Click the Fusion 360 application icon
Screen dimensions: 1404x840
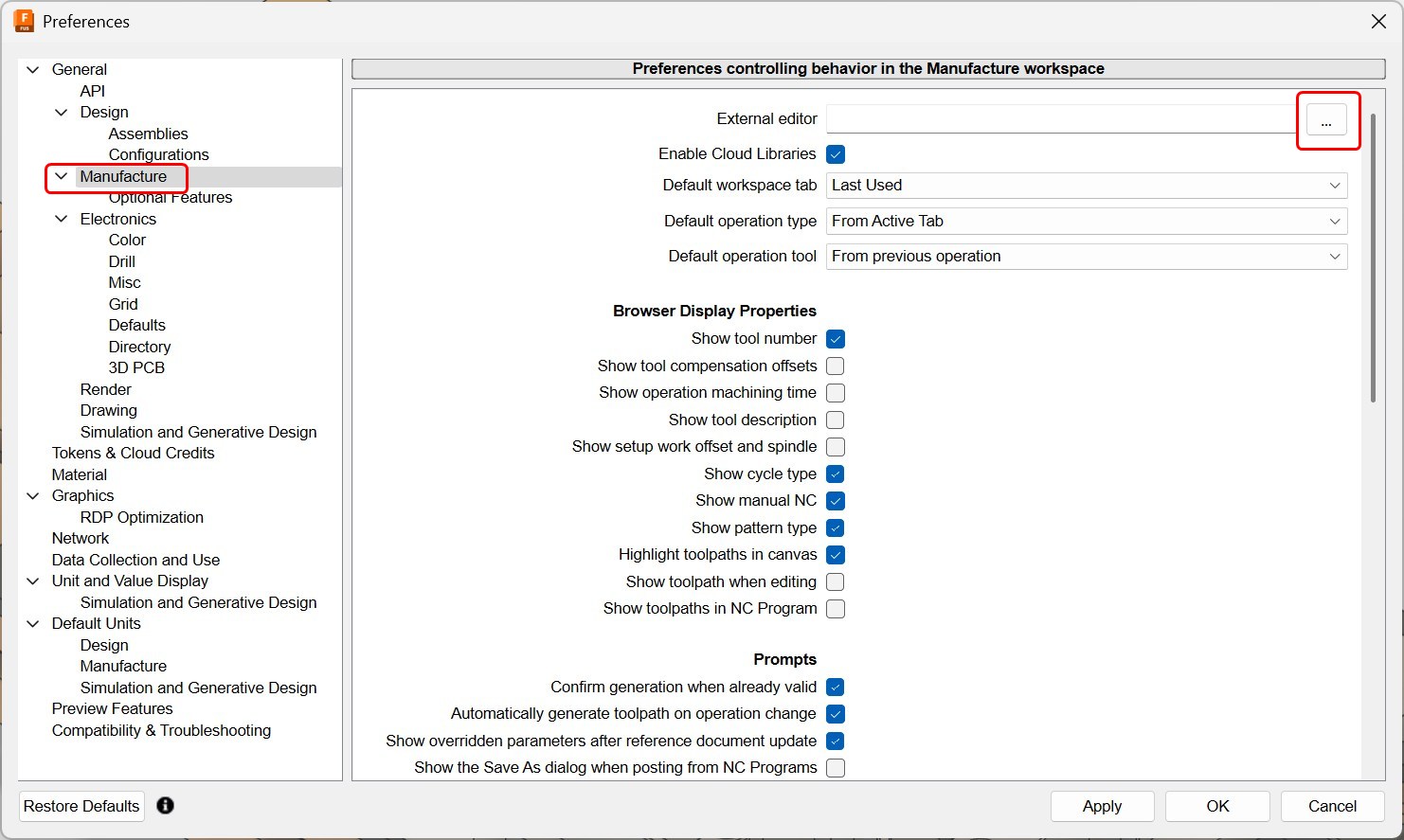(24, 21)
